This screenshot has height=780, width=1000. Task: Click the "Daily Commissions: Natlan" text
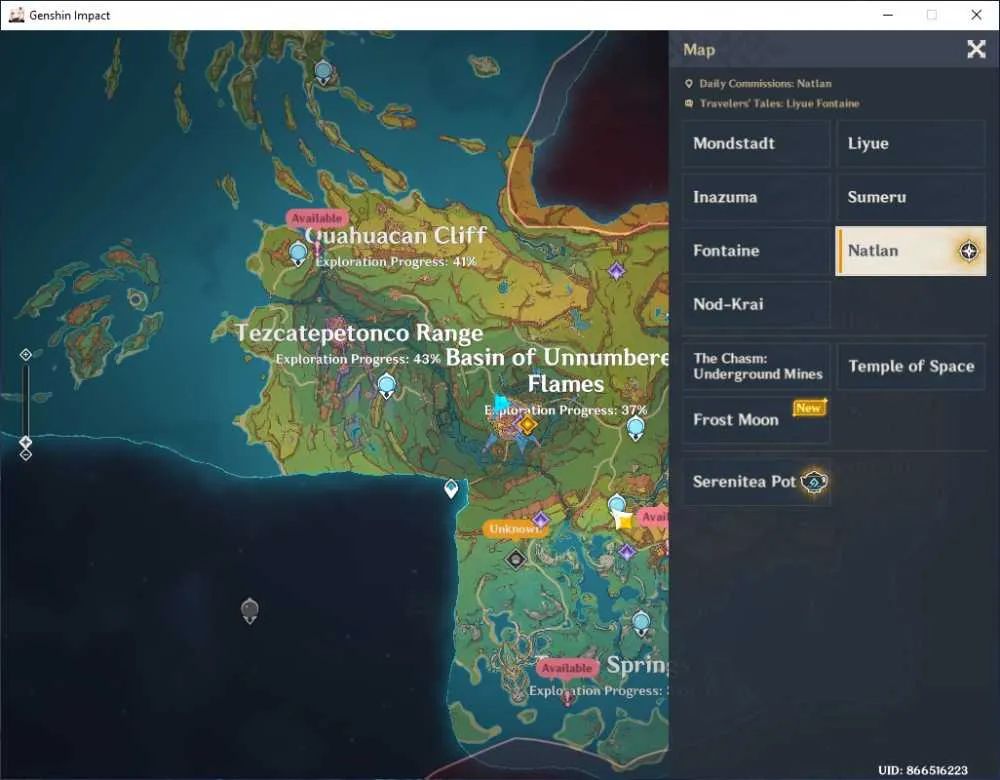pyautogui.click(x=765, y=84)
